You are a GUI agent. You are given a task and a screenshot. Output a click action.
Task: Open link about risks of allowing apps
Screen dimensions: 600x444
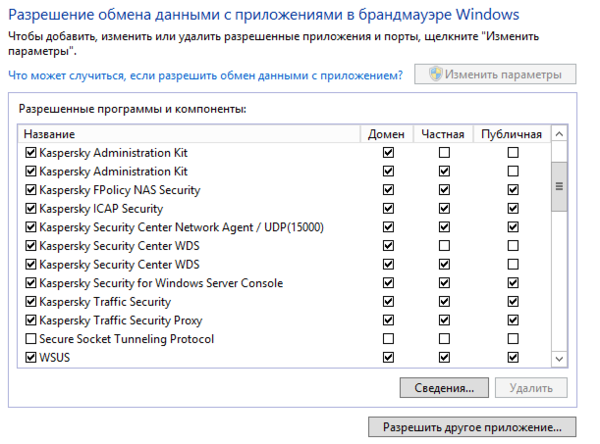(205, 76)
